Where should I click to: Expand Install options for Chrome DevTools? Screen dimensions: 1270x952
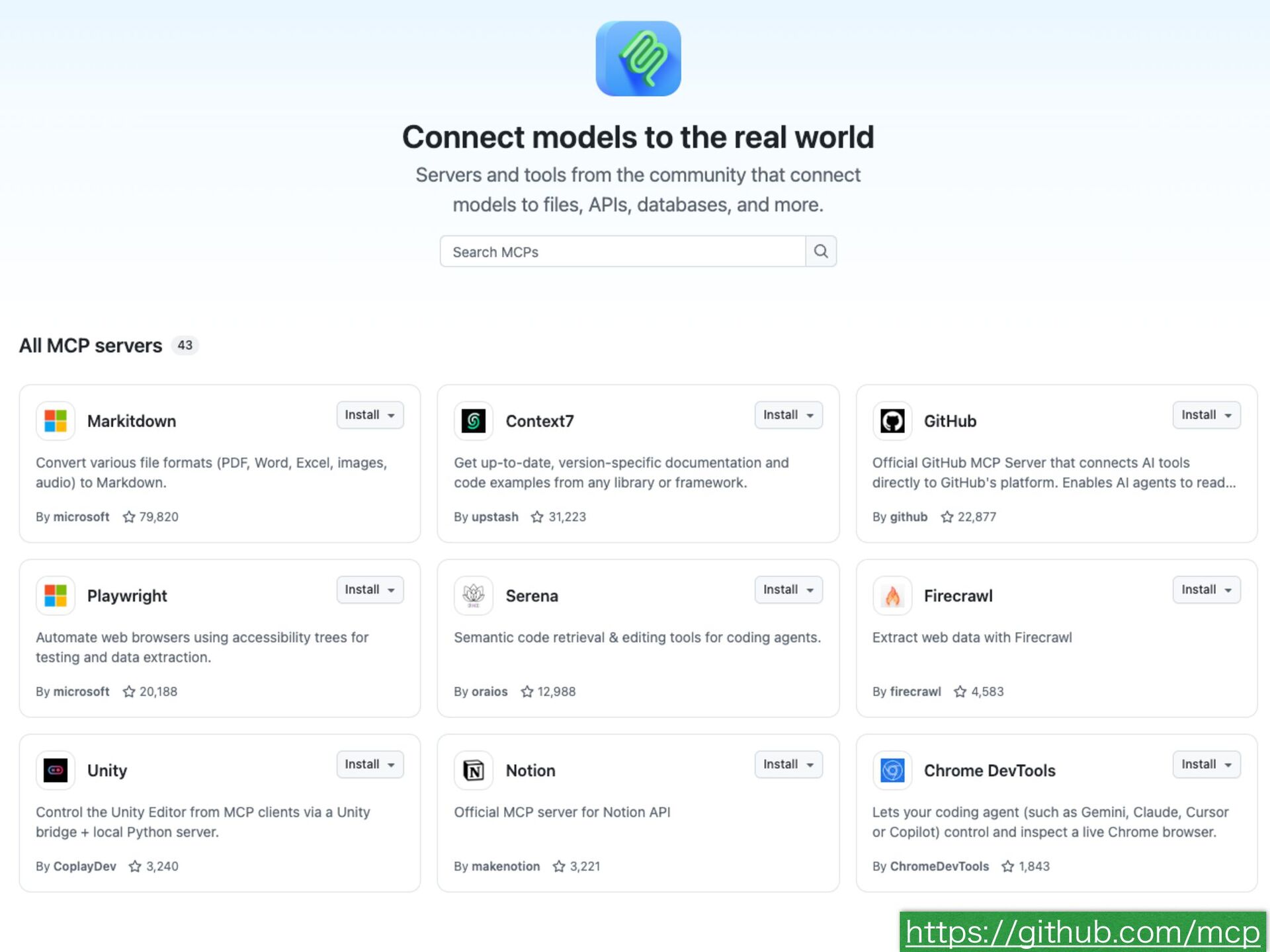pyautogui.click(x=1206, y=764)
